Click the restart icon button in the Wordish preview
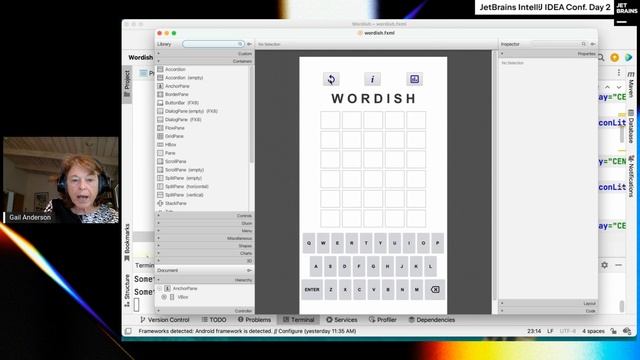 pos(331,79)
